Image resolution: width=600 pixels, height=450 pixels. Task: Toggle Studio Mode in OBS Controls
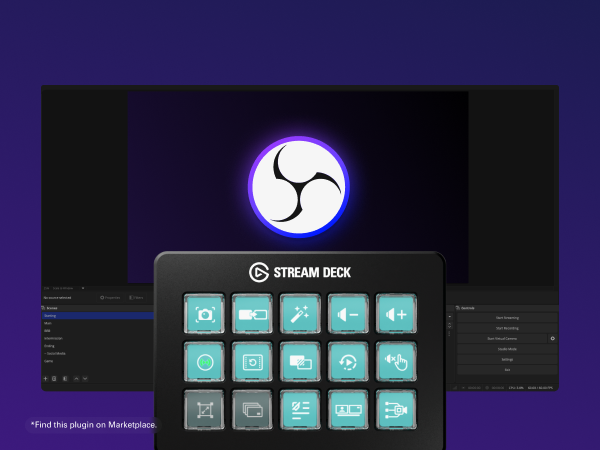coord(507,349)
